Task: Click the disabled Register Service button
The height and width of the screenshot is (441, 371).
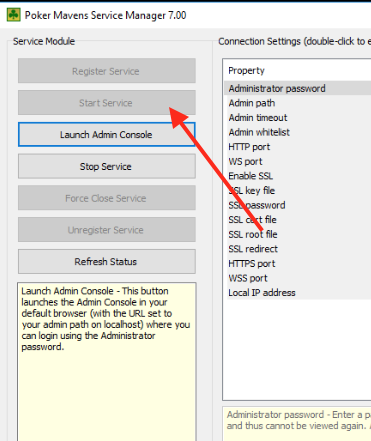Action: [107, 71]
